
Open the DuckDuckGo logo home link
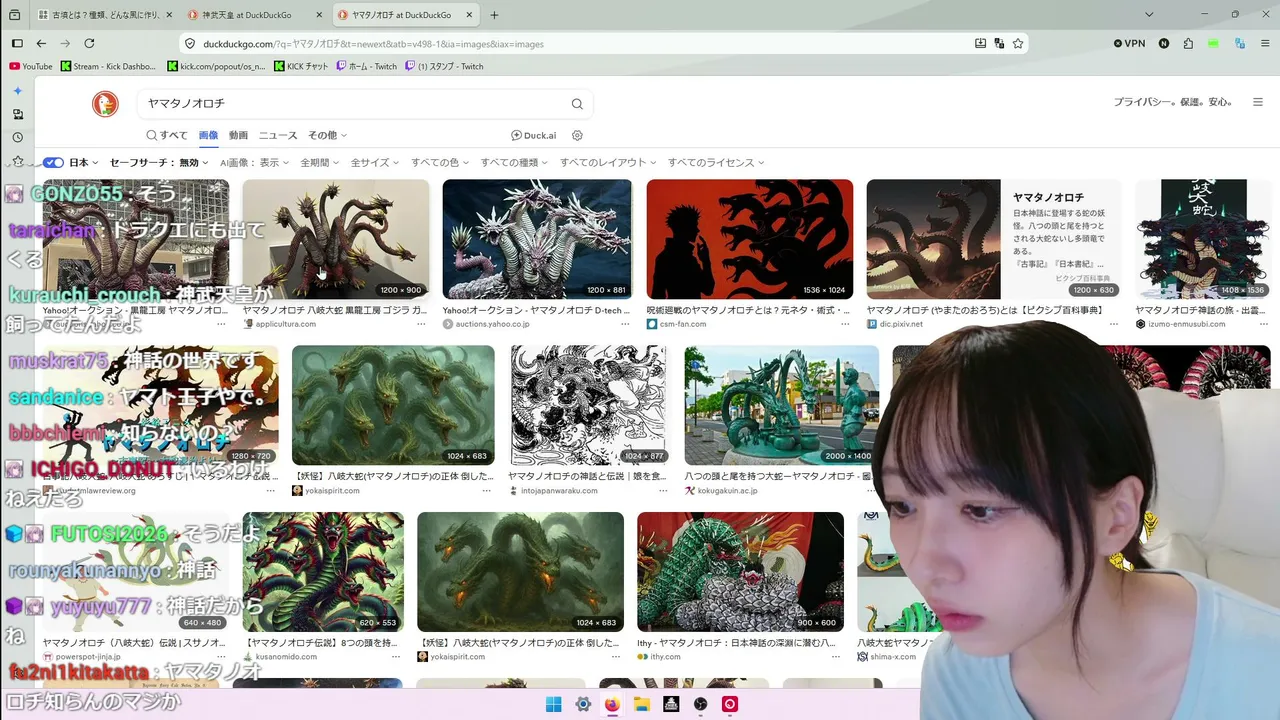click(x=105, y=104)
